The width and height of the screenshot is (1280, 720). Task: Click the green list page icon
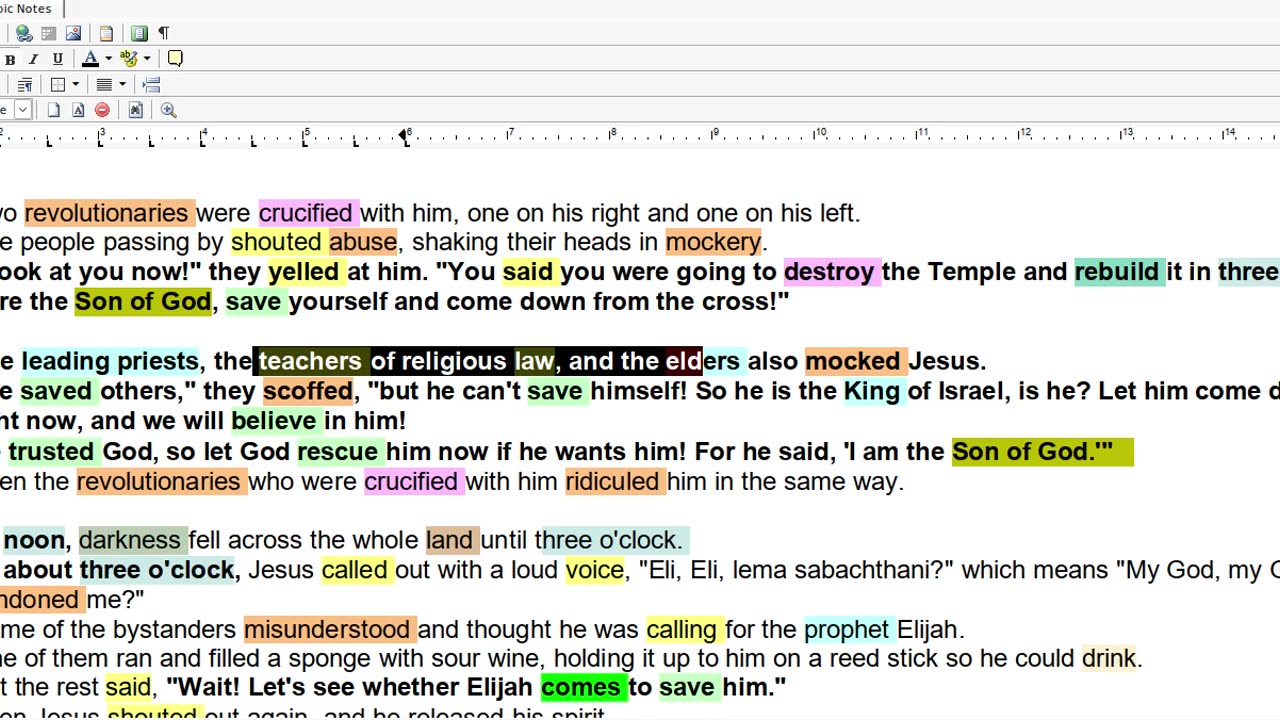pyautogui.click(x=139, y=33)
